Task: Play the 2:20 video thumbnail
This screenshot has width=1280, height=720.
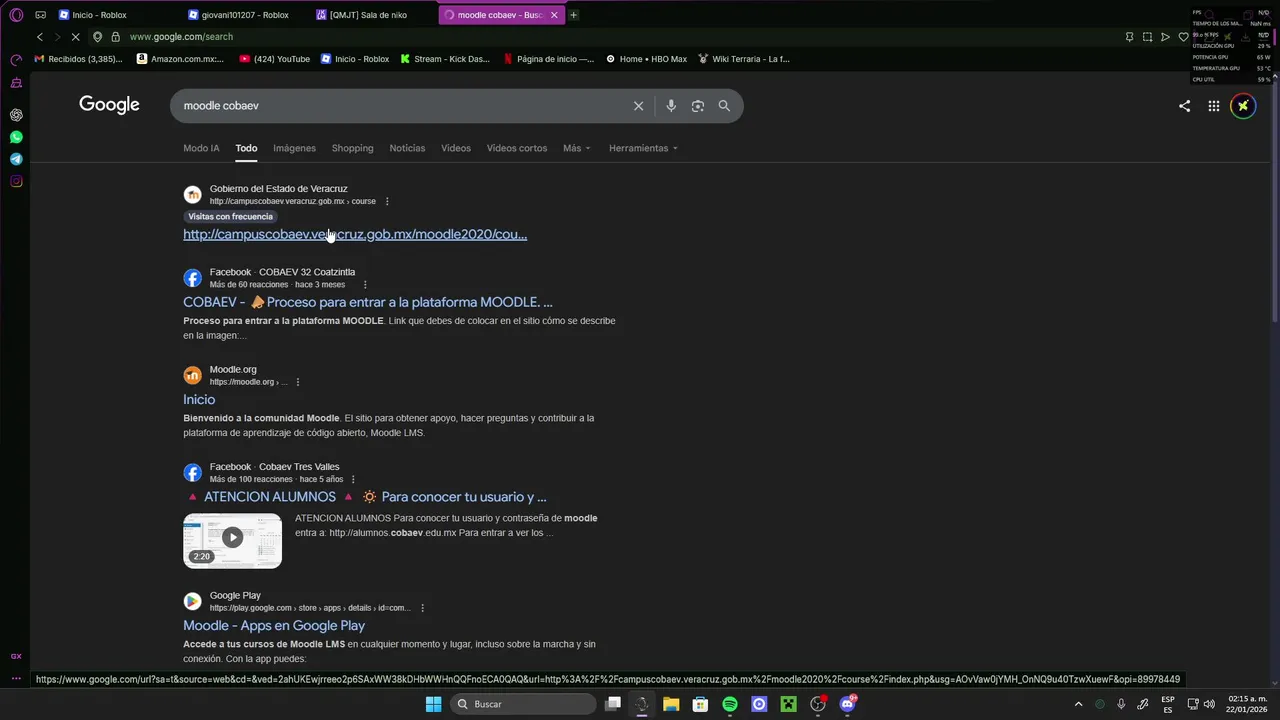Action: coord(232,541)
